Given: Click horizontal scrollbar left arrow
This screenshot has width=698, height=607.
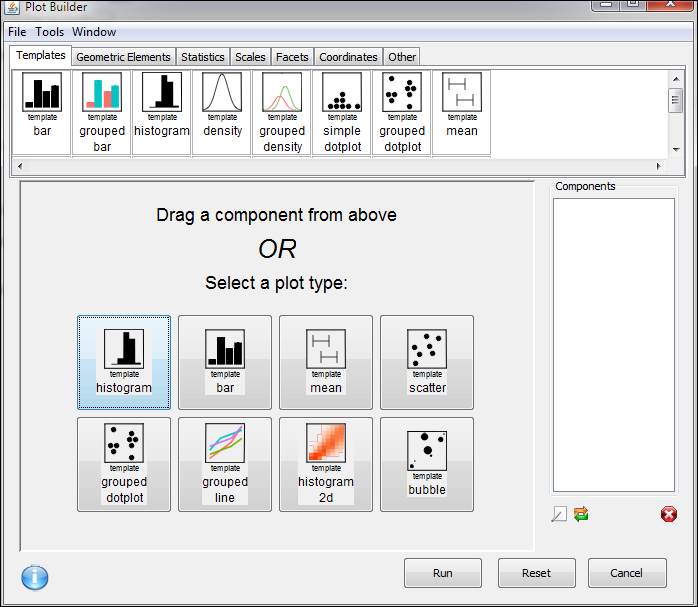Looking at the screenshot, I should pos(20,166).
